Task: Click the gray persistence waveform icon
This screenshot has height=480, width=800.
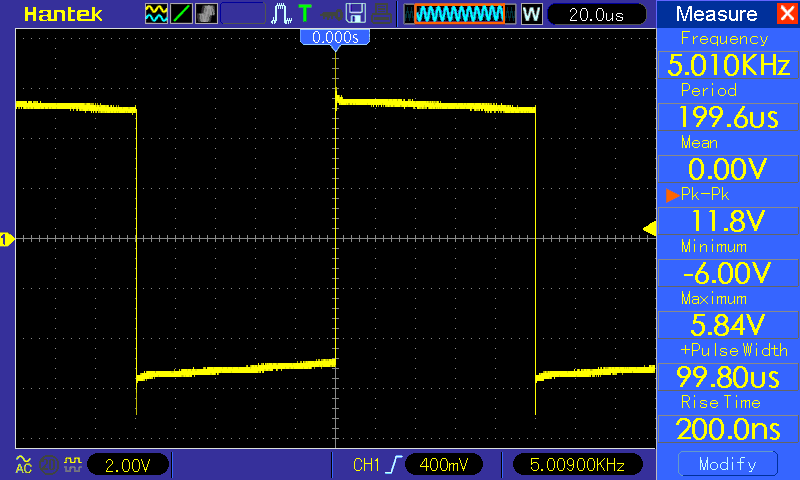Action: (x=206, y=14)
